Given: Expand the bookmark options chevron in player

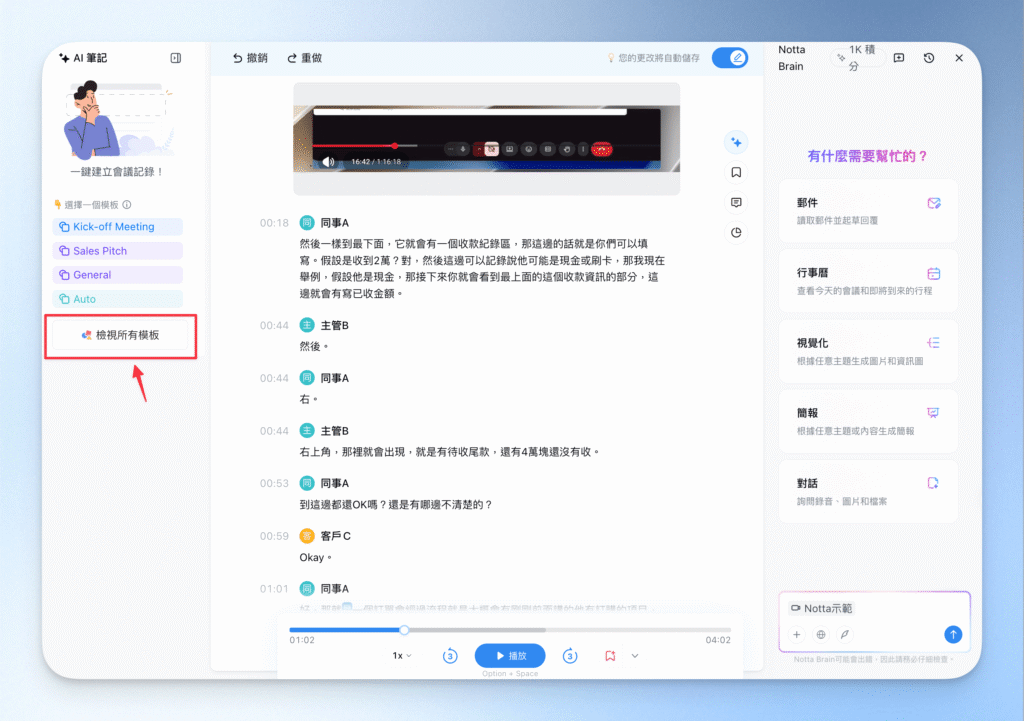Looking at the screenshot, I should [x=635, y=656].
